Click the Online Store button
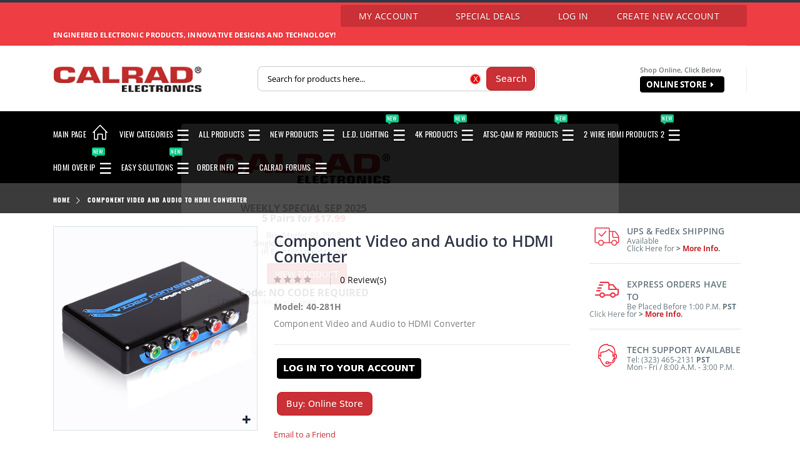The height and width of the screenshot is (450, 800). [682, 85]
